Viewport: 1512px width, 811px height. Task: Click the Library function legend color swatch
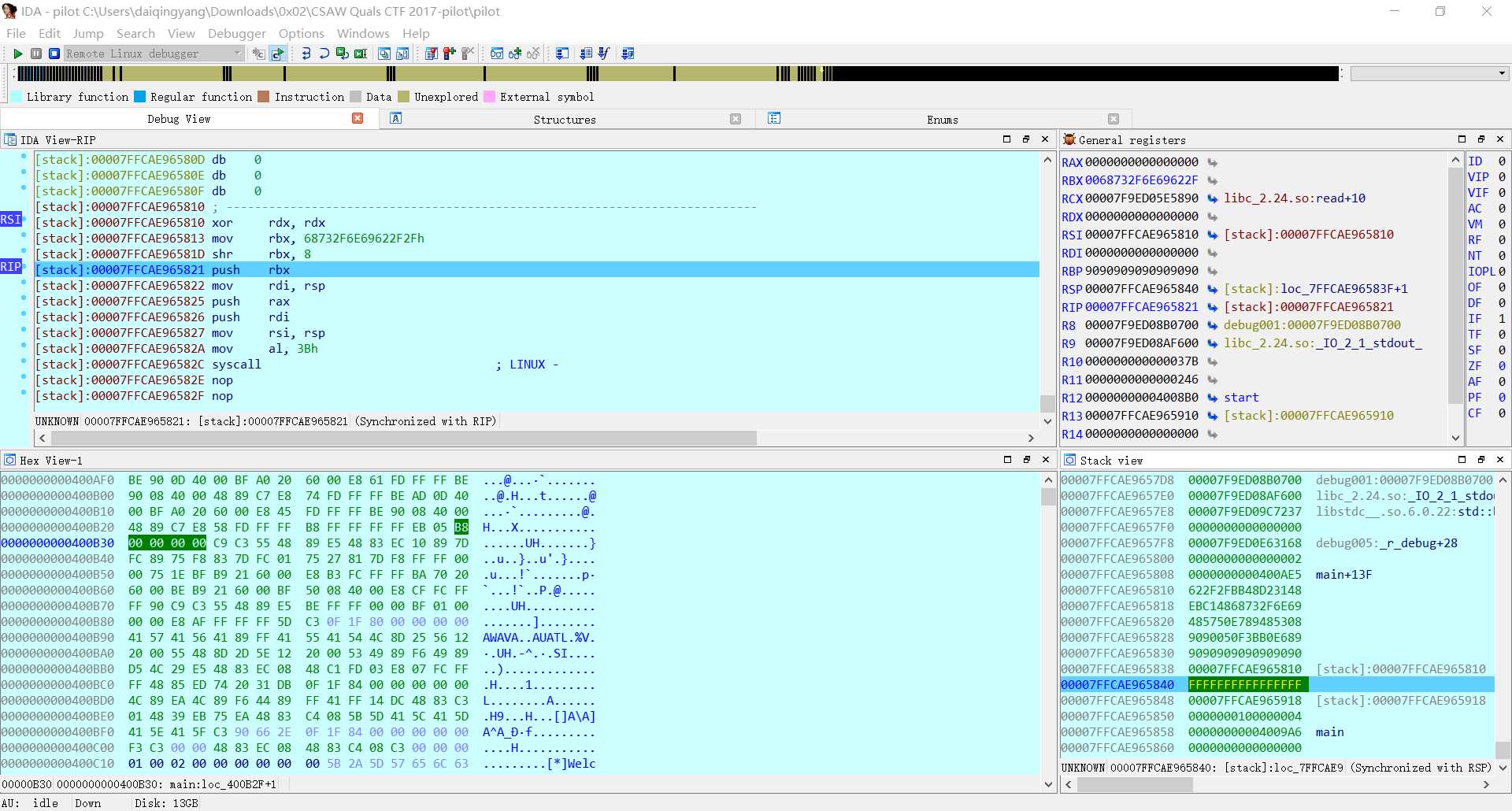pyautogui.click(x=16, y=97)
